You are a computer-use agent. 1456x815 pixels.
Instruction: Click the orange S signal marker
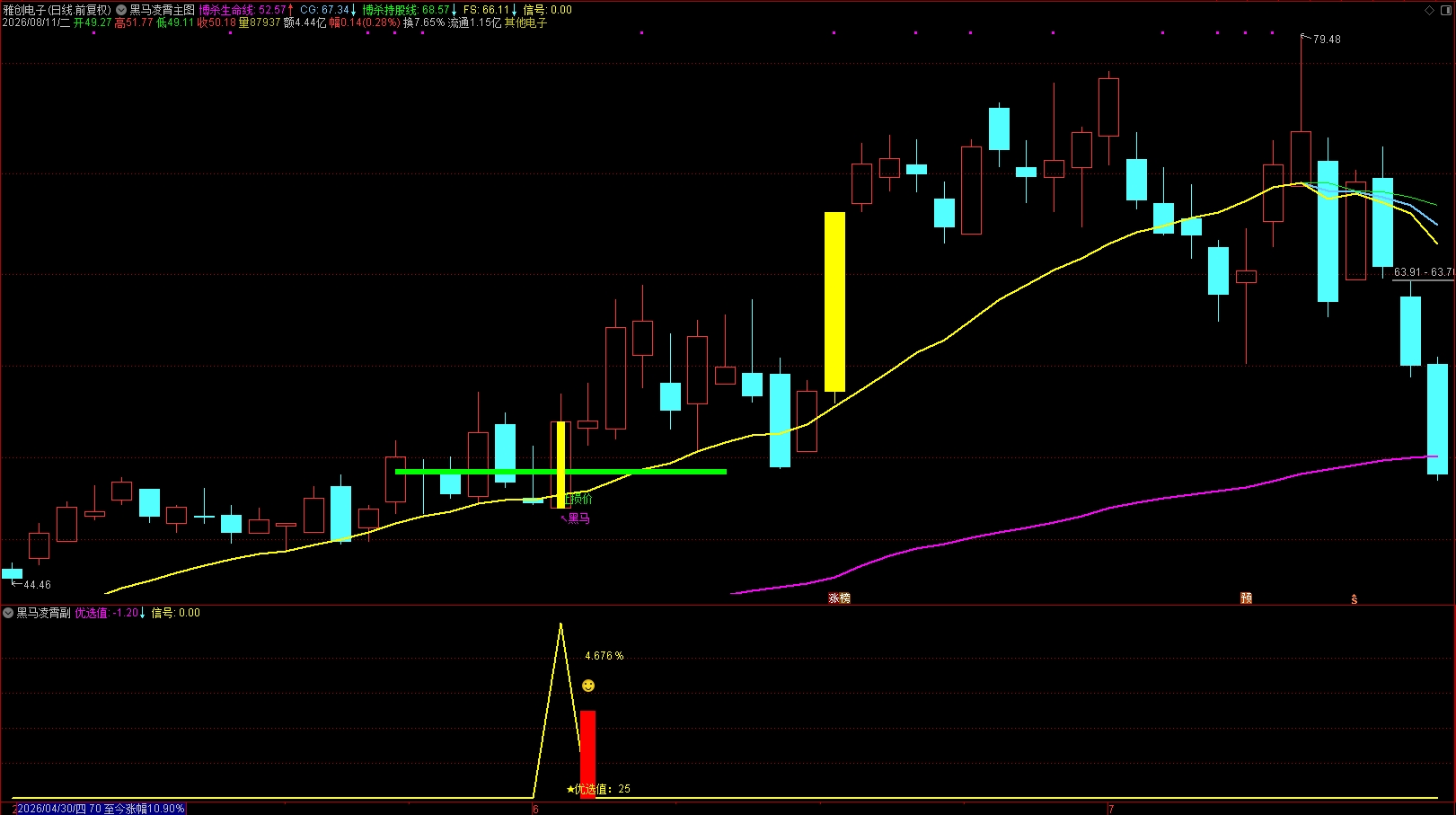click(x=1355, y=598)
